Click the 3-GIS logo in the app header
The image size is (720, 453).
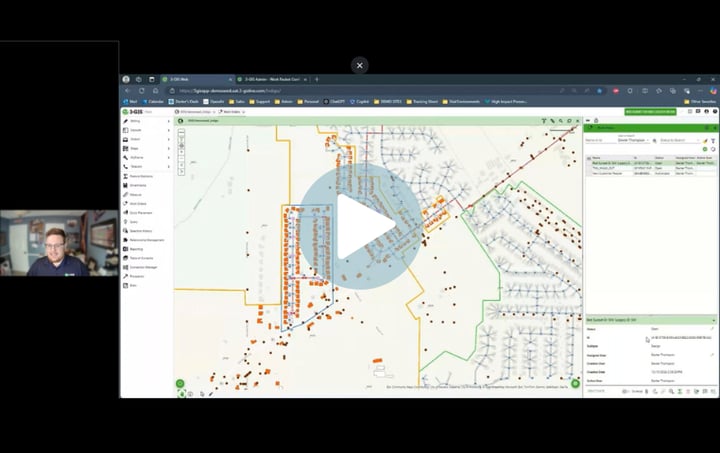132,112
